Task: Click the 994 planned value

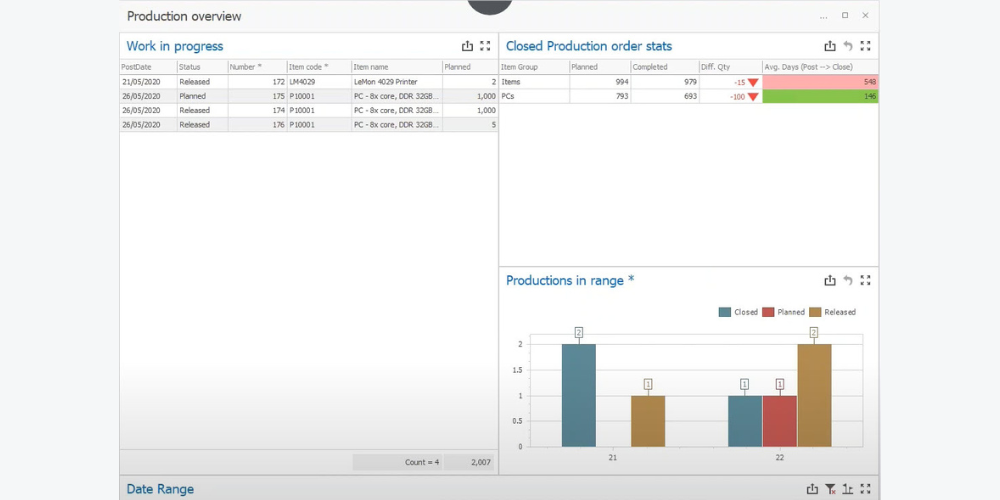Action: point(600,82)
